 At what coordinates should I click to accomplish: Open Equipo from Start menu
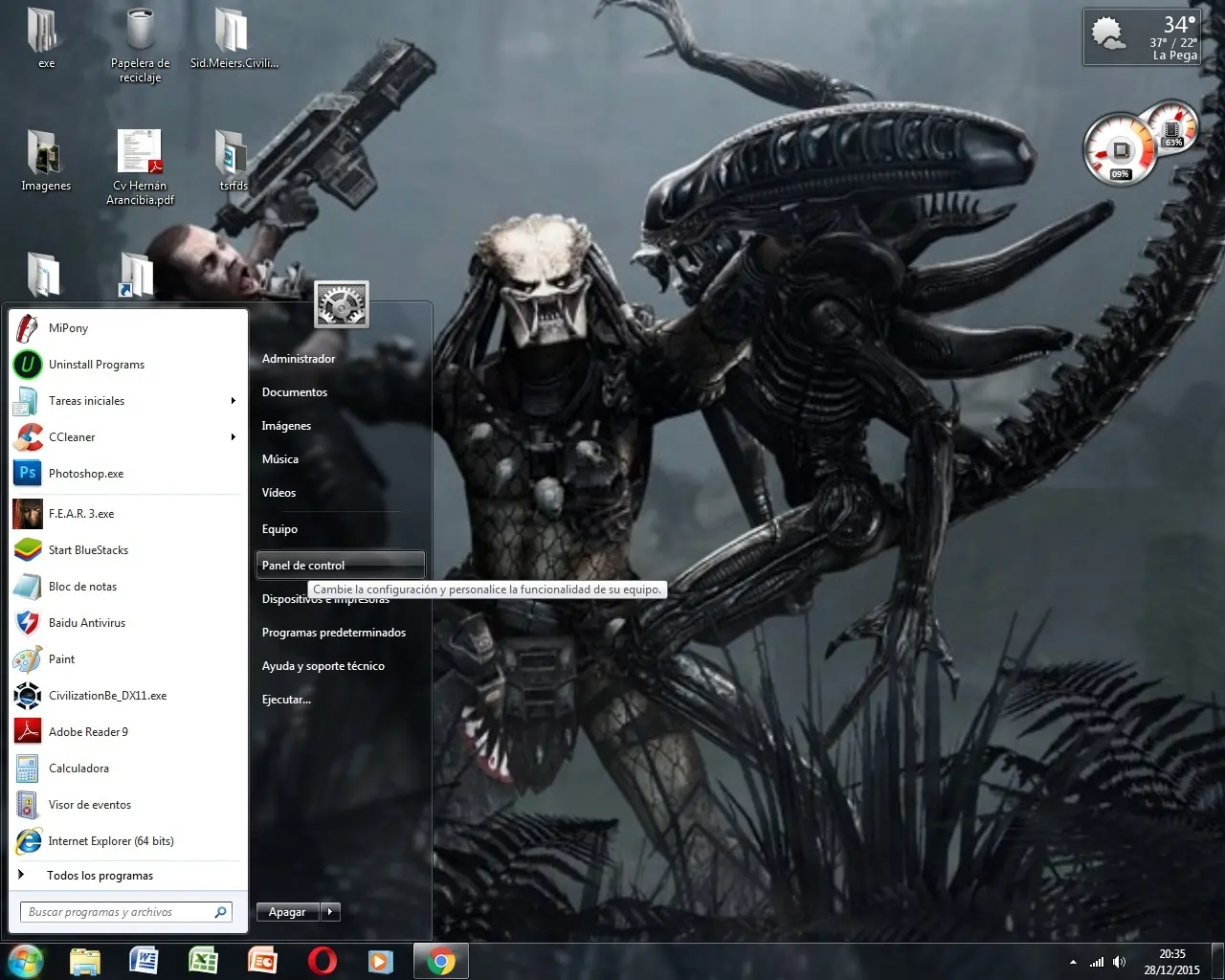pos(279,529)
